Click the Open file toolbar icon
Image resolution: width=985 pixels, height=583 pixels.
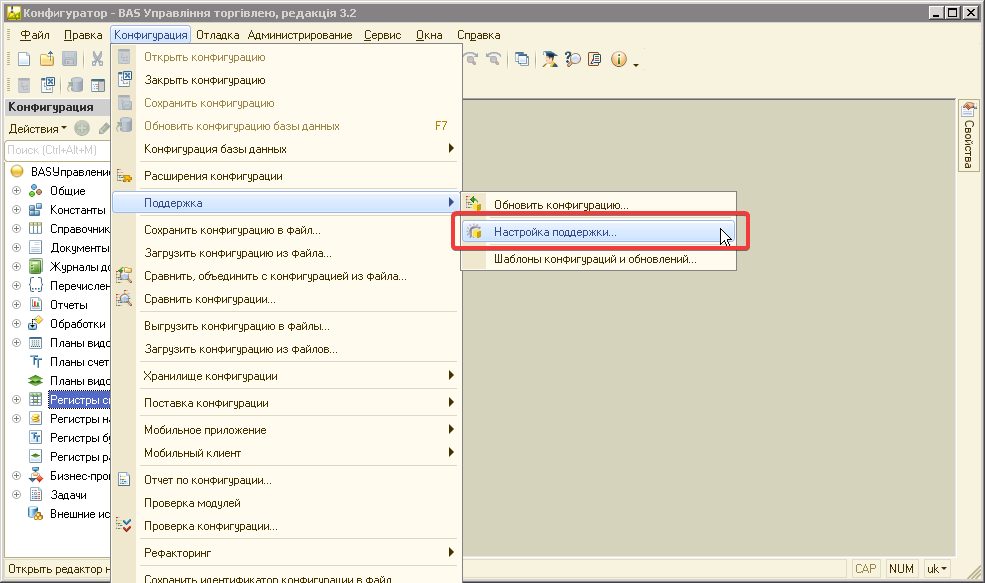(x=47, y=59)
